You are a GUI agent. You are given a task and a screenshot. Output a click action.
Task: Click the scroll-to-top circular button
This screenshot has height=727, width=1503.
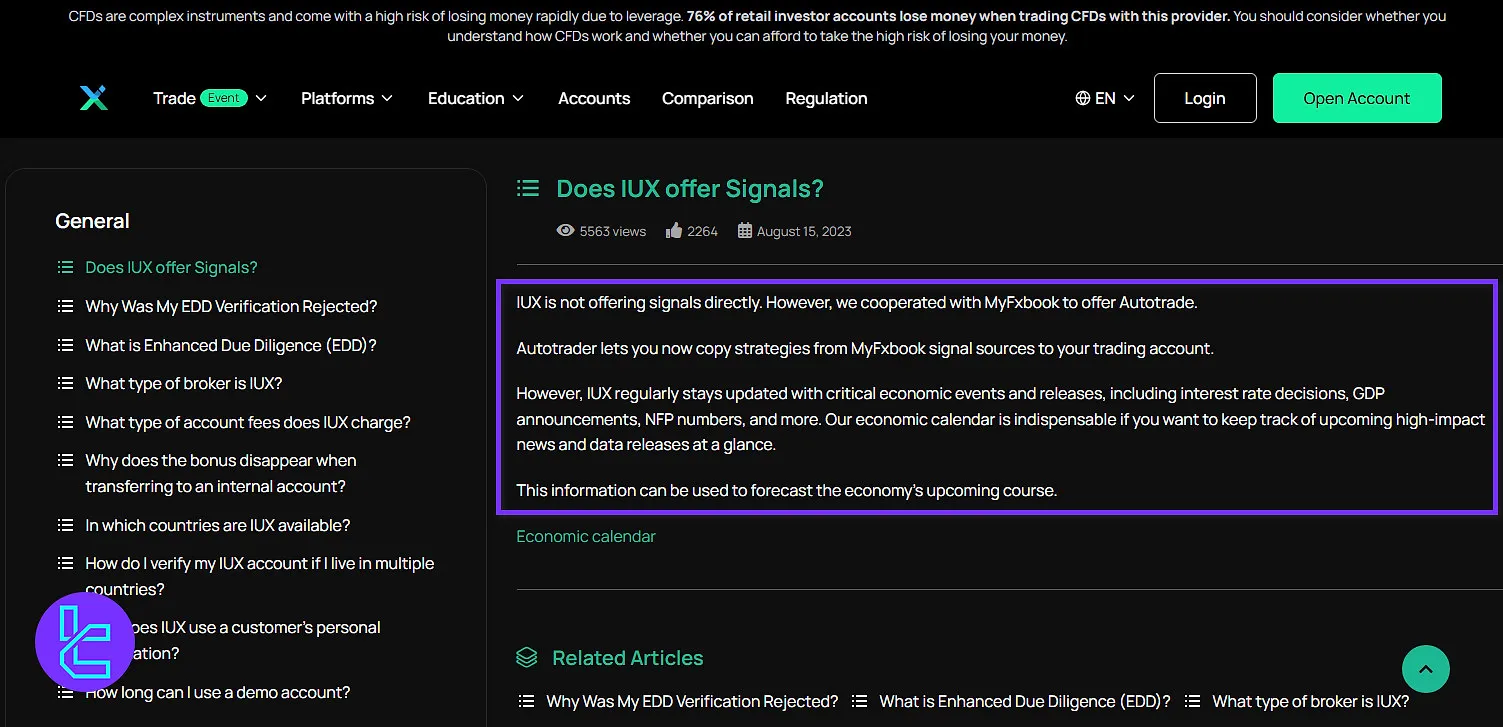pyautogui.click(x=1425, y=668)
